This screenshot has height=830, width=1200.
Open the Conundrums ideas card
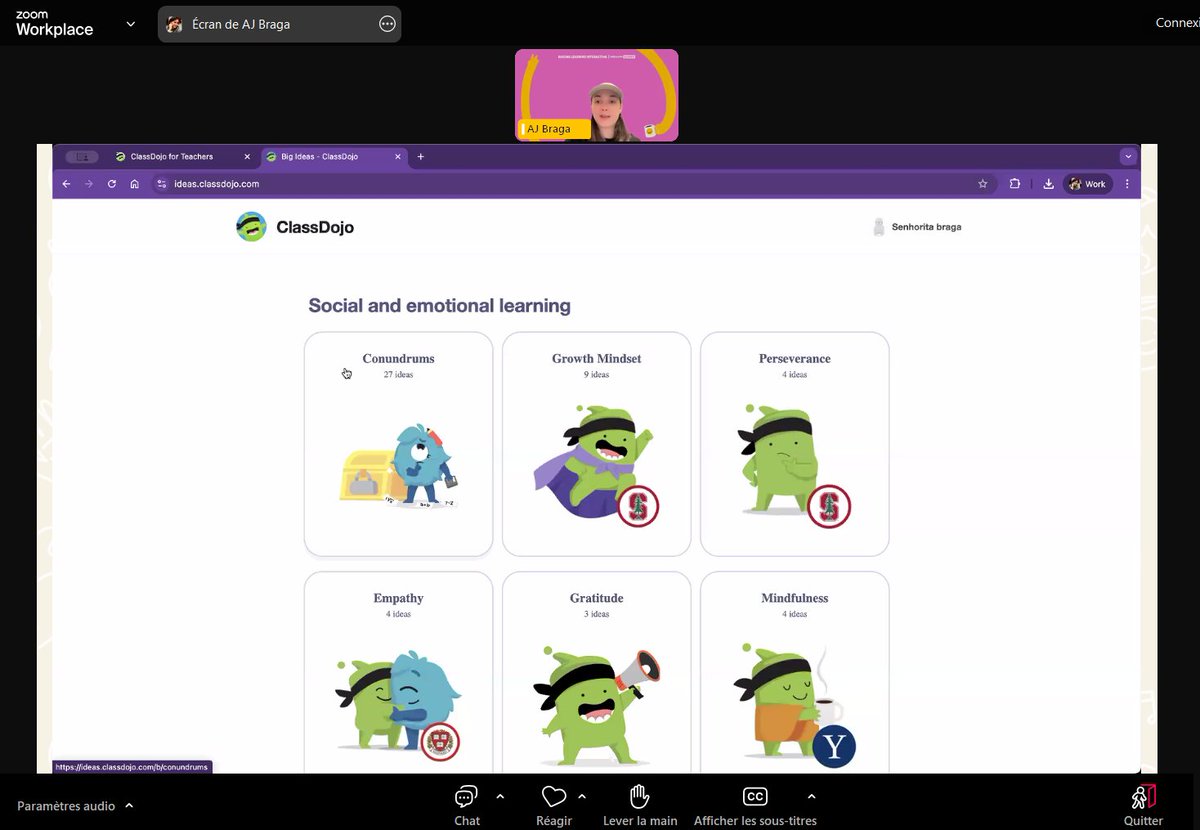(x=398, y=444)
